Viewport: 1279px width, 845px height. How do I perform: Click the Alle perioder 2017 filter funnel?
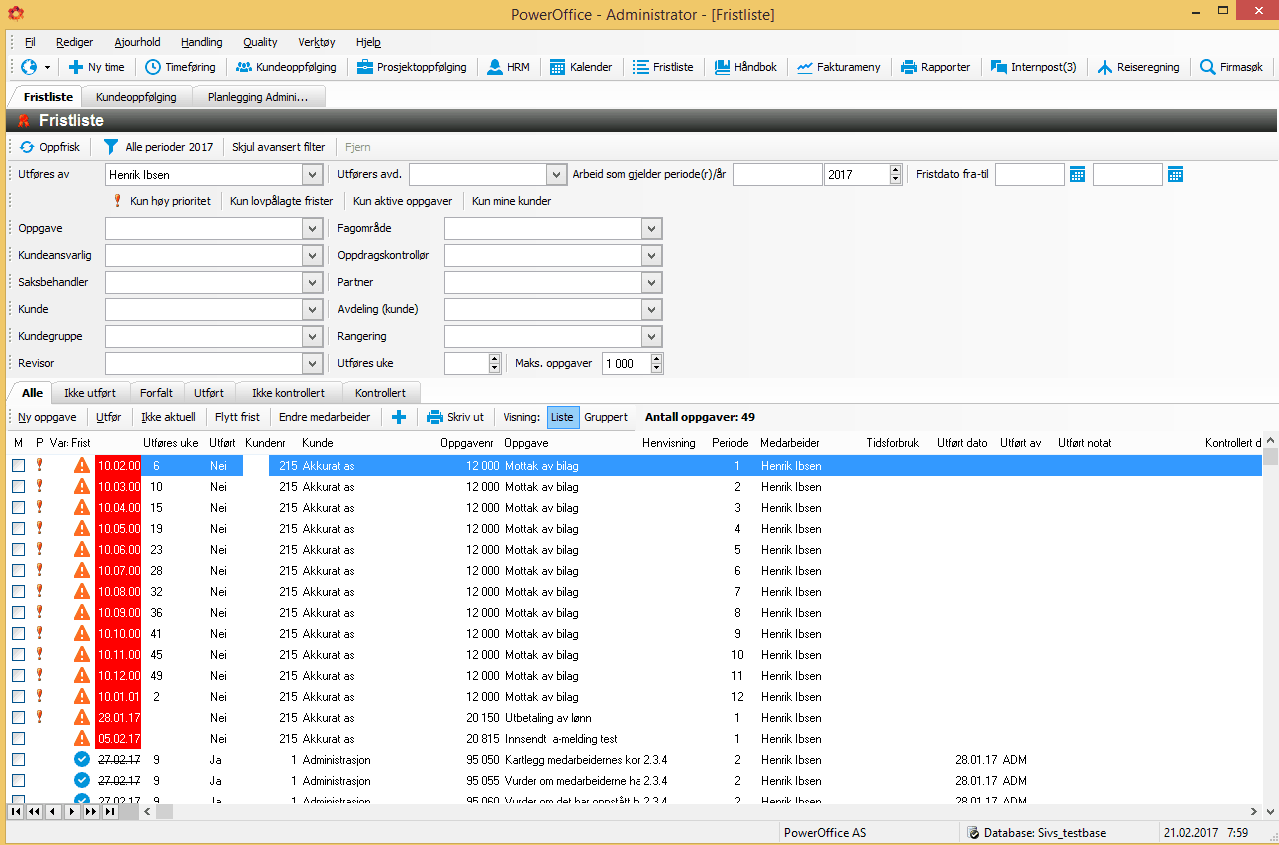click(x=111, y=147)
